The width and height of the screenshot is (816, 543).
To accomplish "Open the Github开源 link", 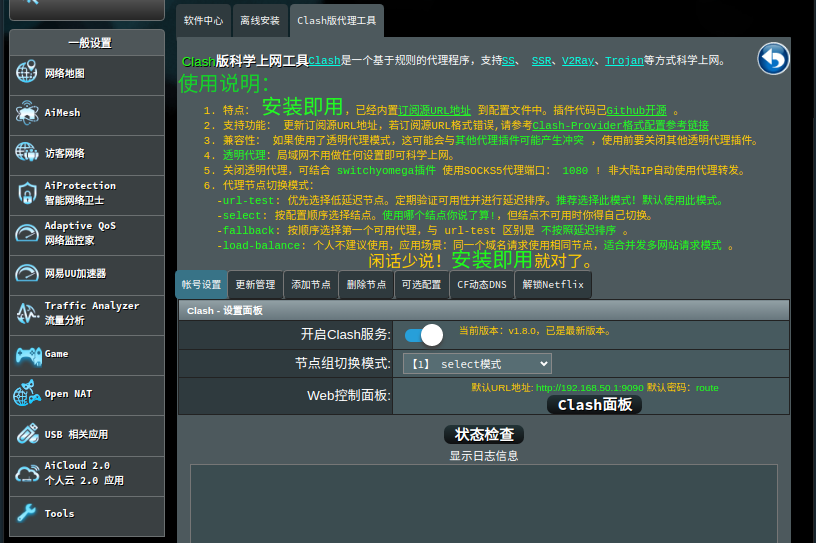I will click(636, 110).
